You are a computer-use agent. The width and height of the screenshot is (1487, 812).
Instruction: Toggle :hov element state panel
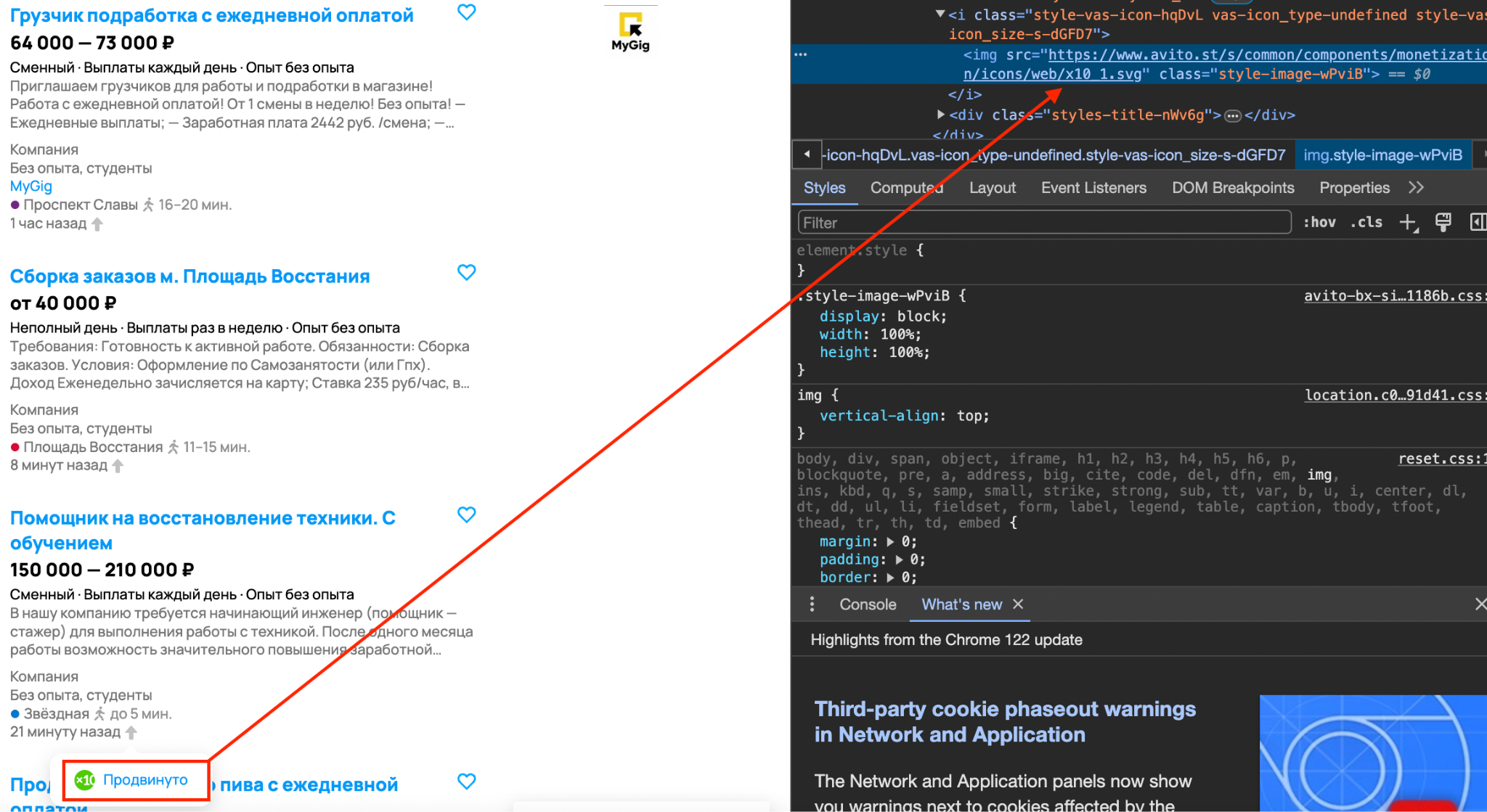pyautogui.click(x=1319, y=223)
